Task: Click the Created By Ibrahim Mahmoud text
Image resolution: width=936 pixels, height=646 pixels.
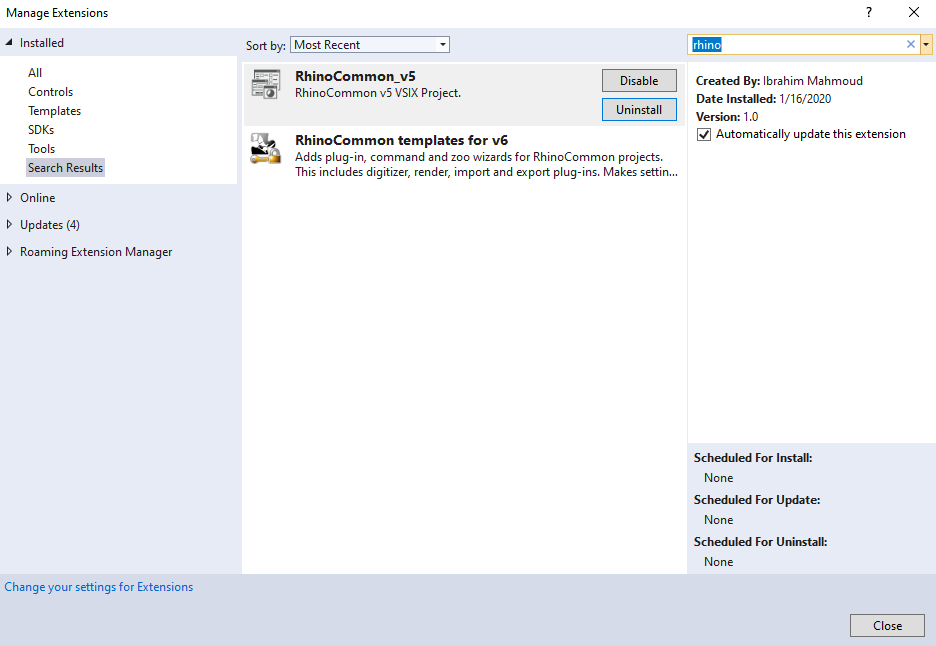Action: pyautogui.click(x=779, y=81)
